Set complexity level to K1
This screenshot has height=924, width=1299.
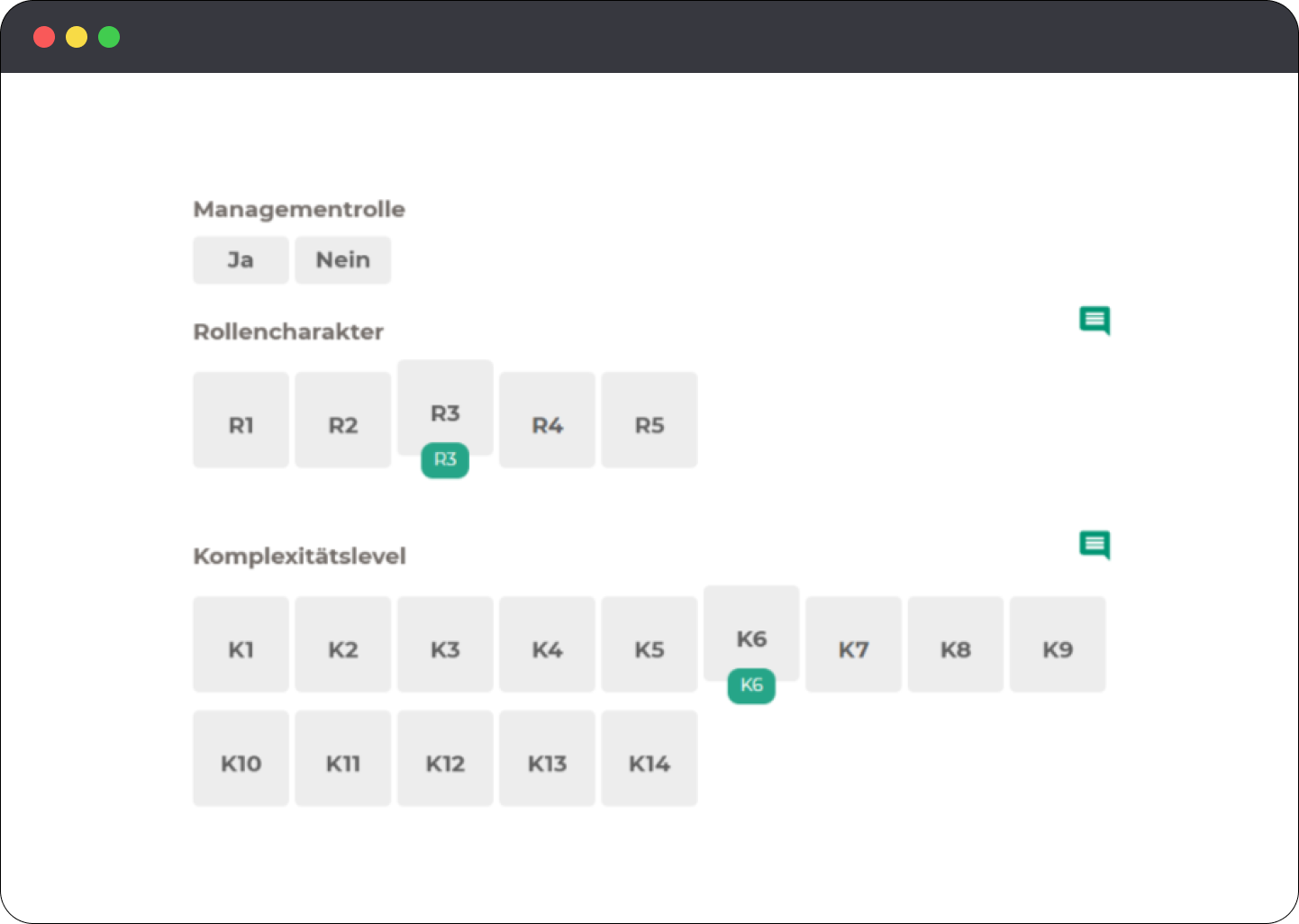click(x=241, y=645)
